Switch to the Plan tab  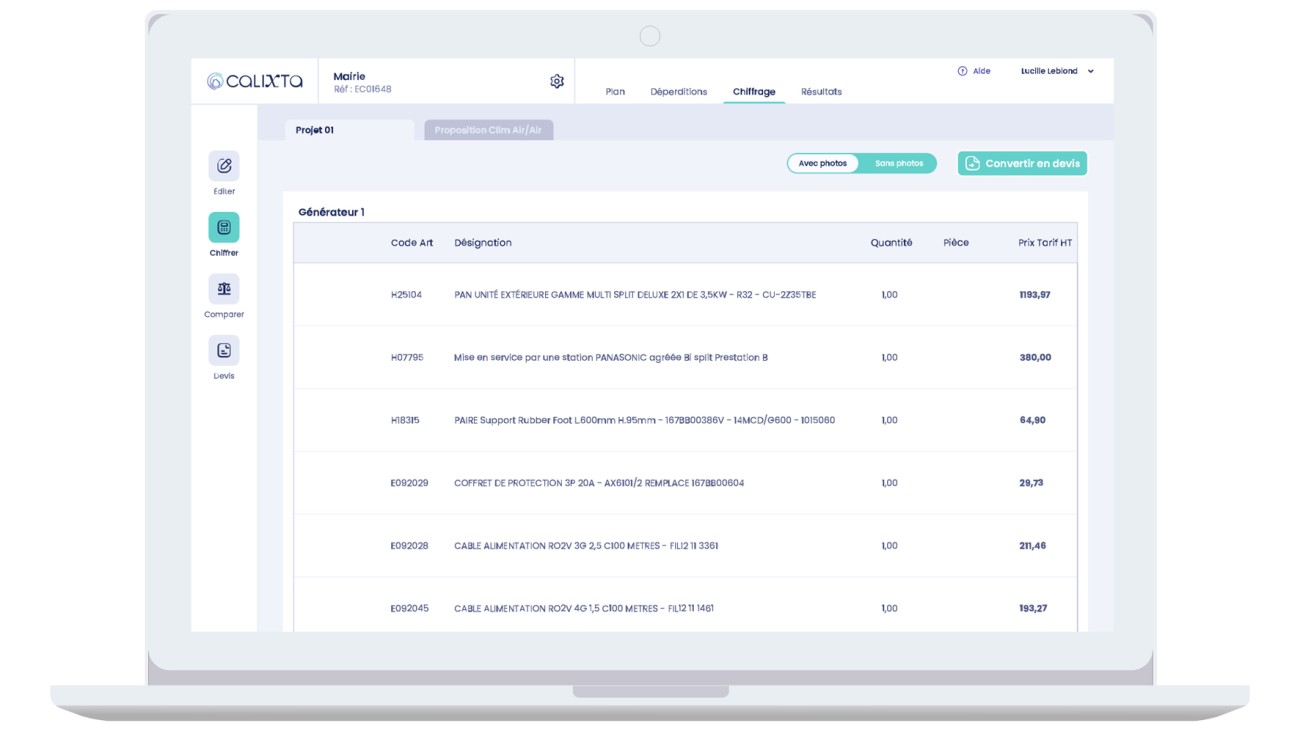tap(614, 91)
